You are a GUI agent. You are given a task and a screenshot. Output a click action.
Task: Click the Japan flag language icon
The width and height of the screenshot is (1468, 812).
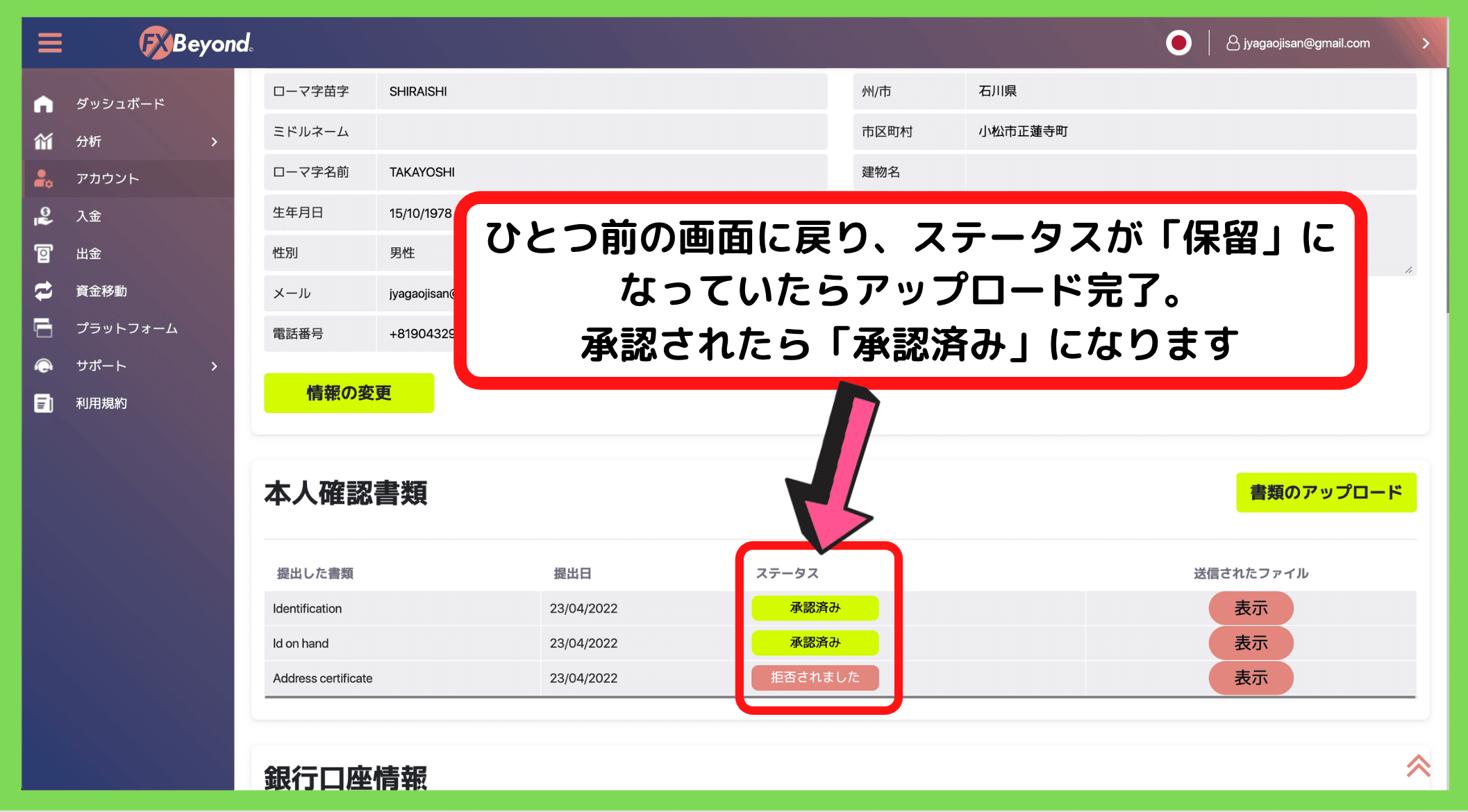coord(1178,43)
